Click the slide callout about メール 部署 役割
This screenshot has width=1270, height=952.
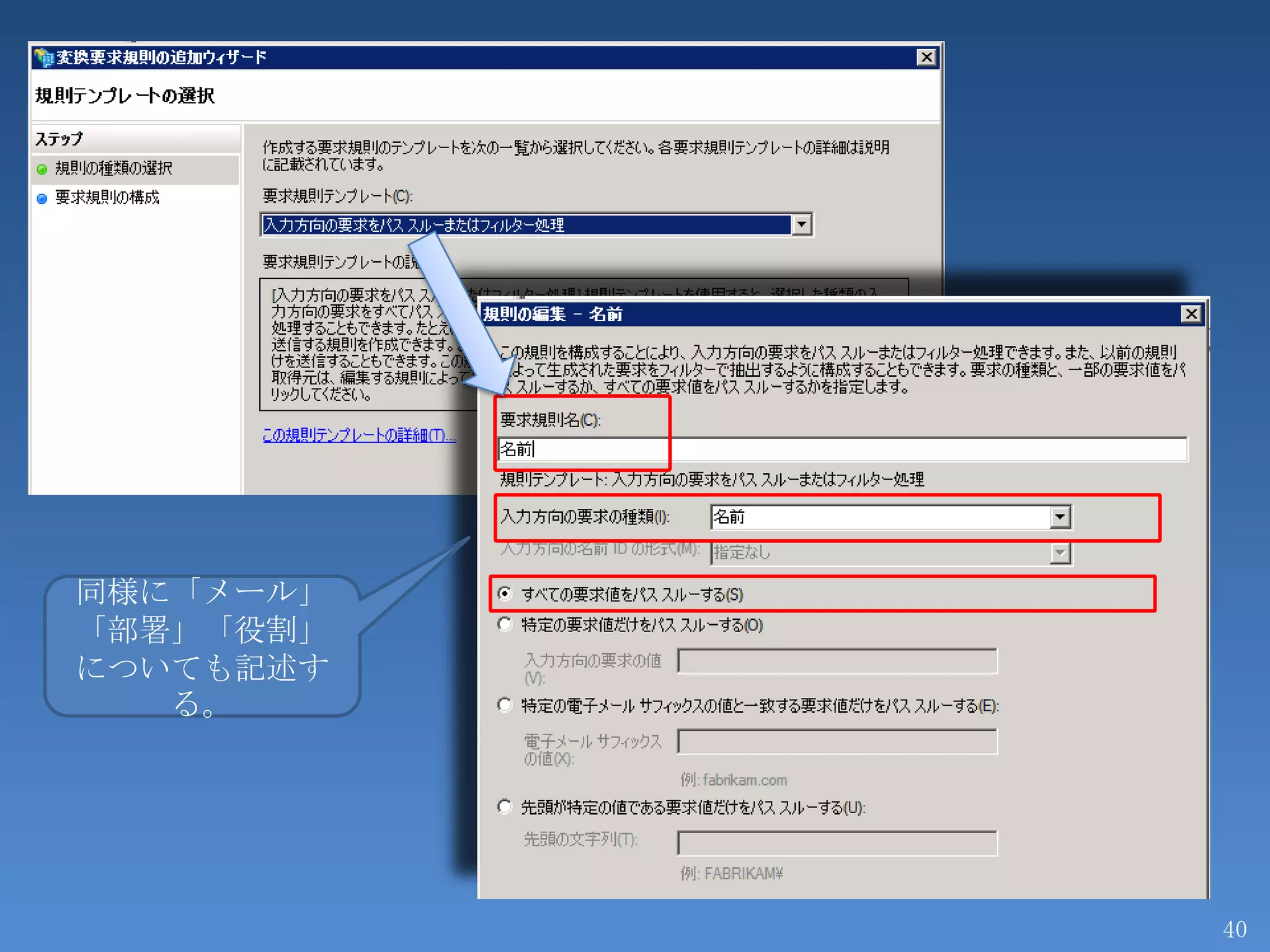coord(203,646)
